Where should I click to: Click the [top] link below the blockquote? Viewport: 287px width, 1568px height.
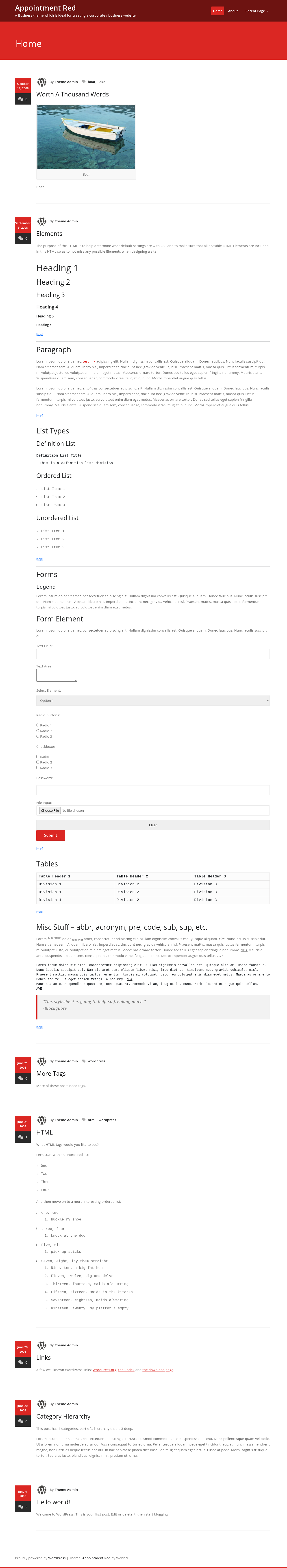39,1027
